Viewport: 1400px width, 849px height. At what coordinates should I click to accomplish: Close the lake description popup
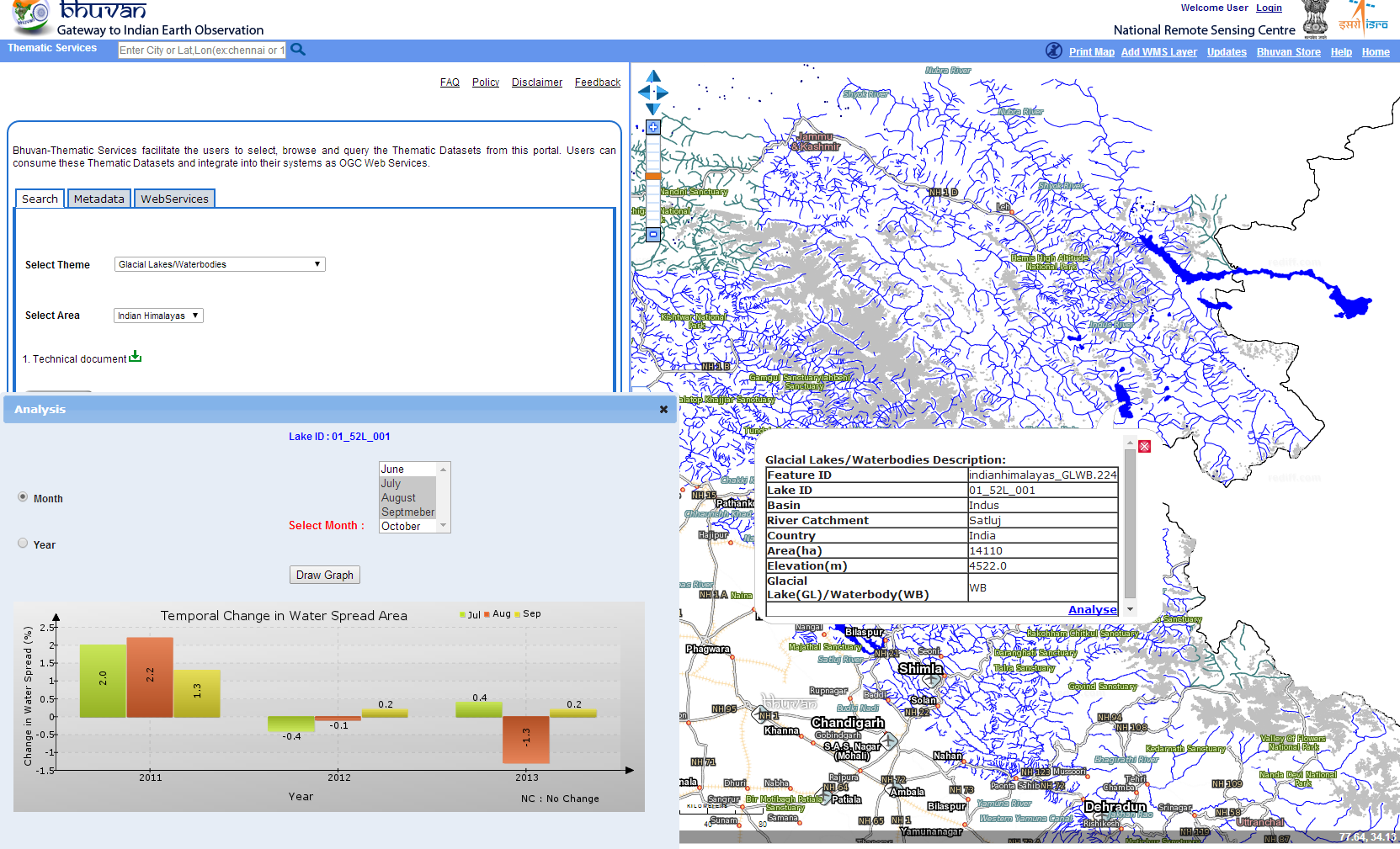click(1144, 446)
